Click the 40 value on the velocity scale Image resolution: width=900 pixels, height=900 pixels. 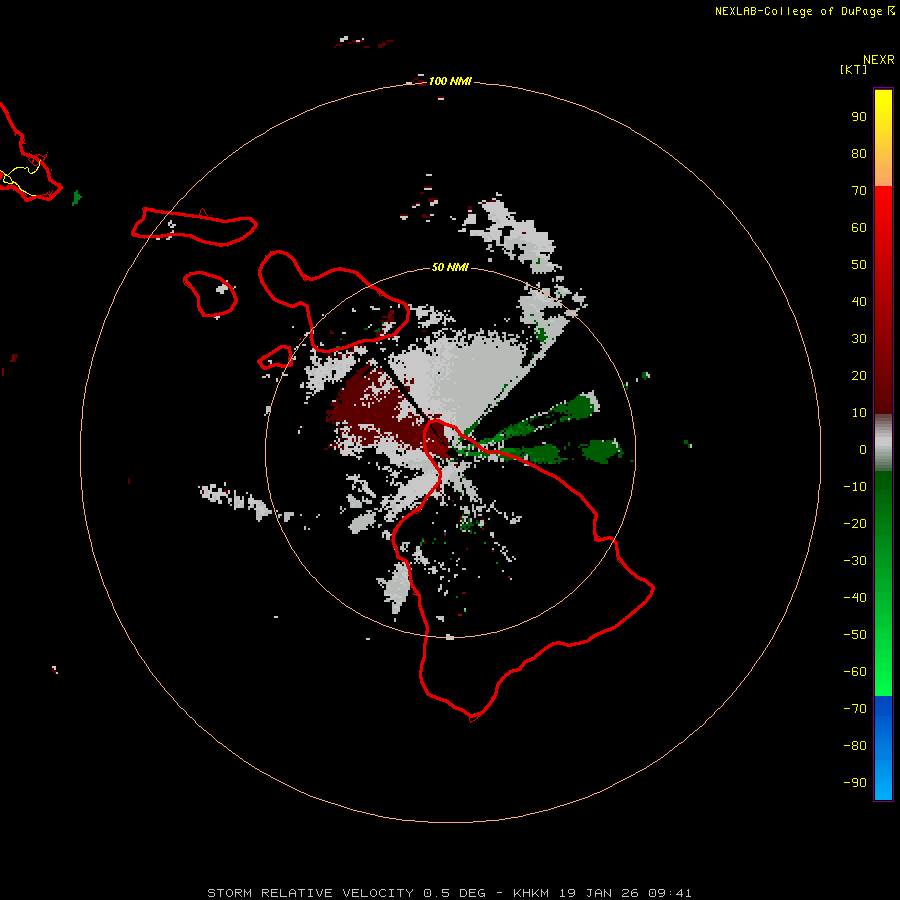(x=859, y=301)
